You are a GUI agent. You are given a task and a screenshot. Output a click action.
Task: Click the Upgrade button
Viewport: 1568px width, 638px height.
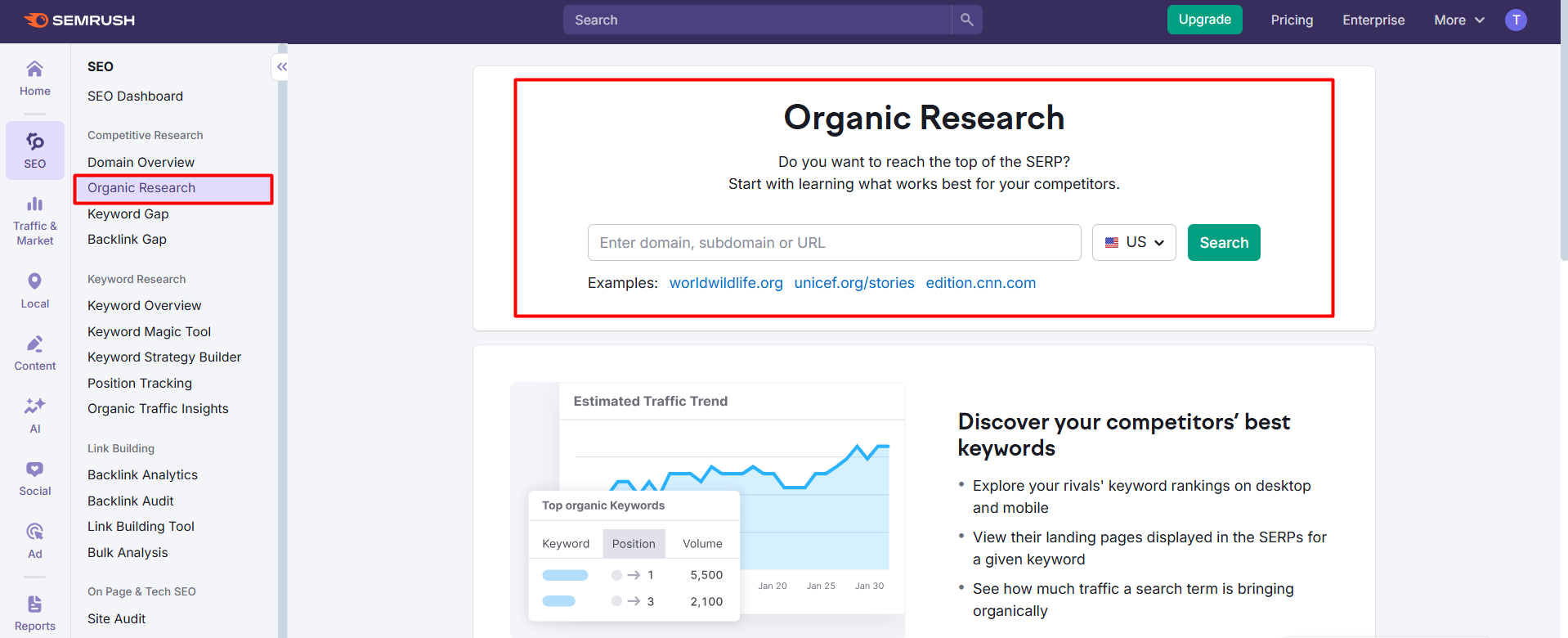tap(1205, 20)
